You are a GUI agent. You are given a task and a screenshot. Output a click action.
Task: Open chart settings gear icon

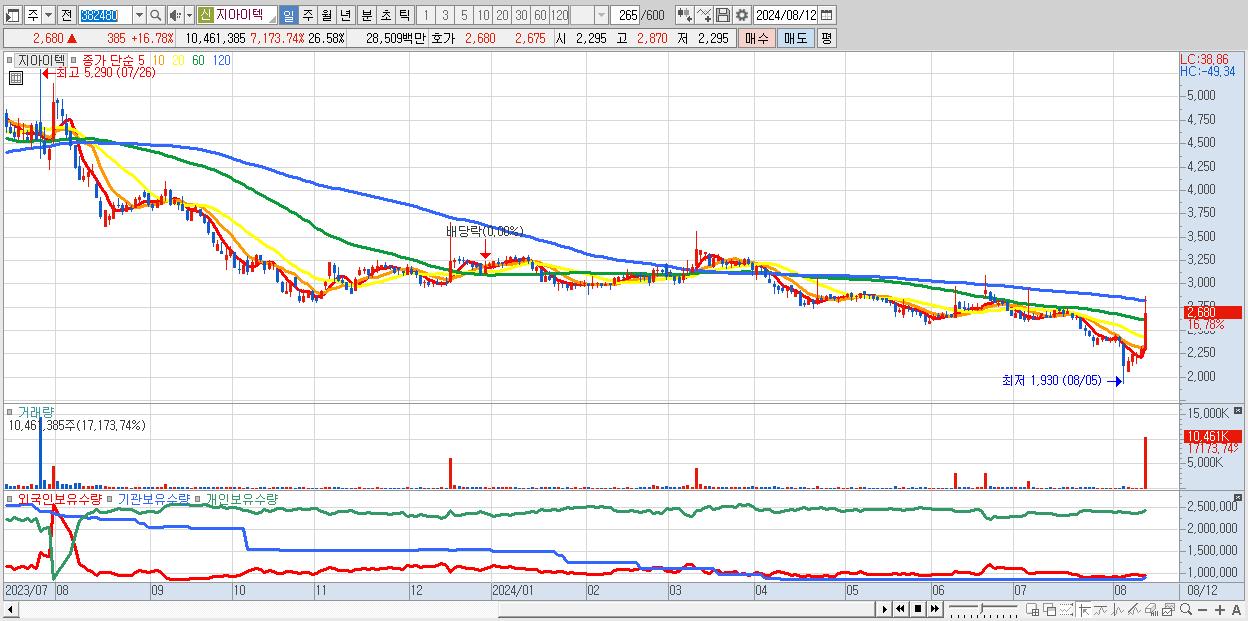pyautogui.click(x=741, y=15)
